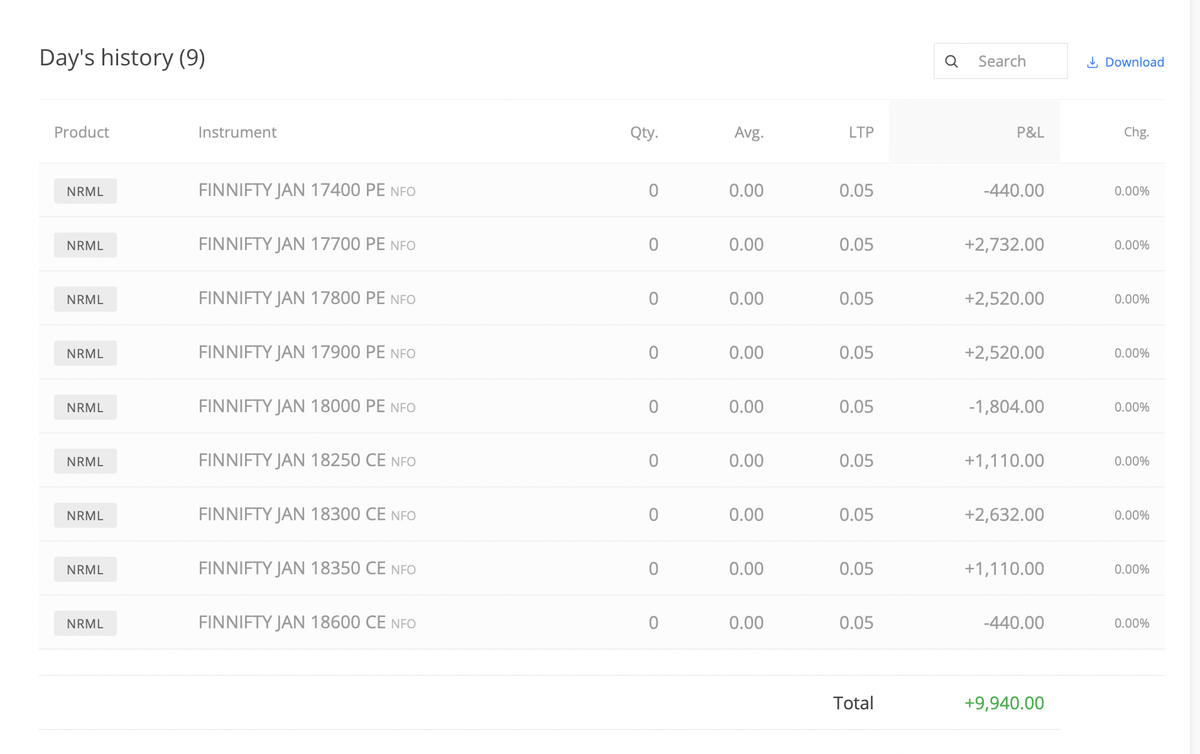Image resolution: width=1200 pixels, height=754 pixels.
Task: Click the total +9,940.00 amount
Action: (1004, 703)
